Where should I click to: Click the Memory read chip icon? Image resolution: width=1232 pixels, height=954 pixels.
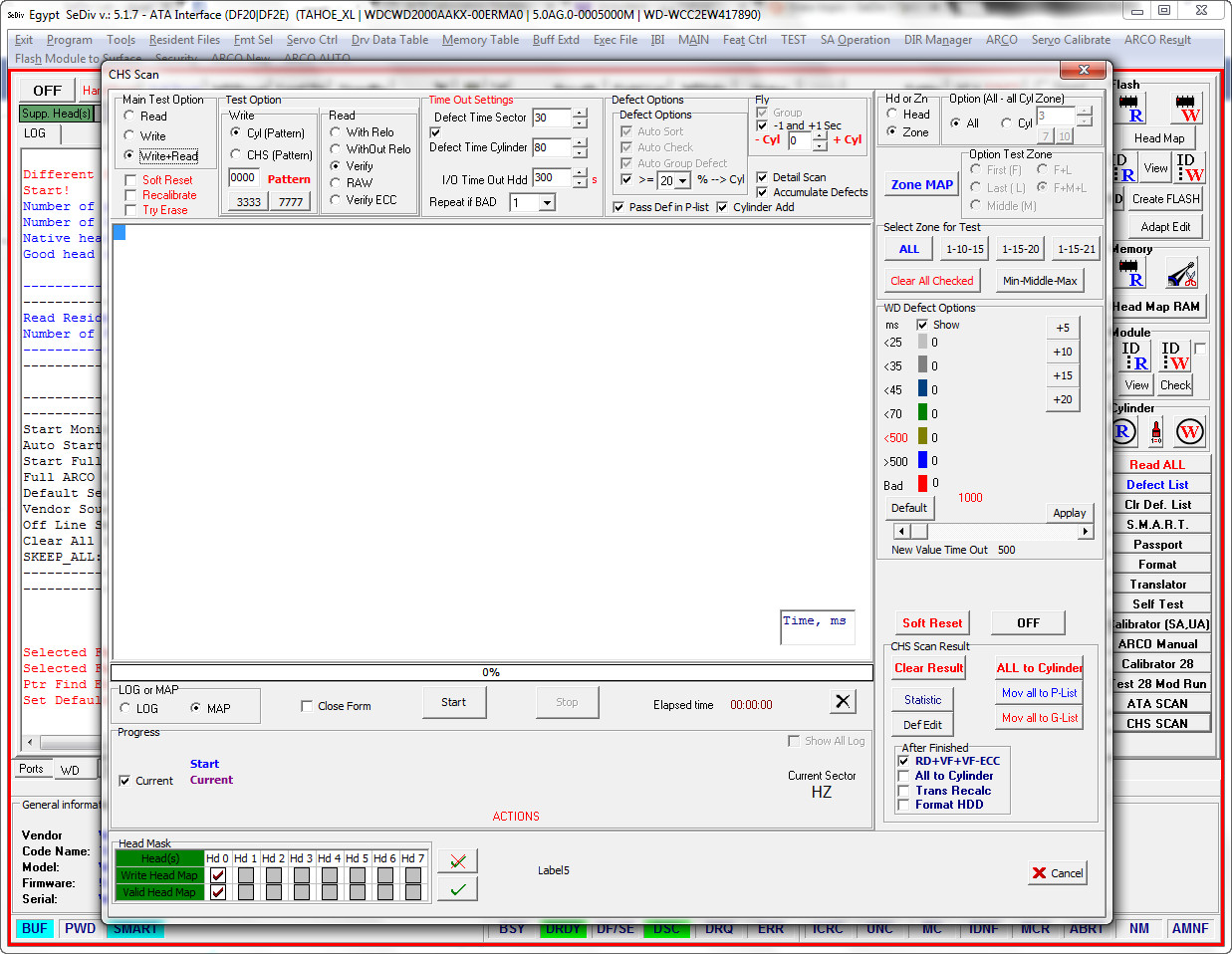(1130, 272)
